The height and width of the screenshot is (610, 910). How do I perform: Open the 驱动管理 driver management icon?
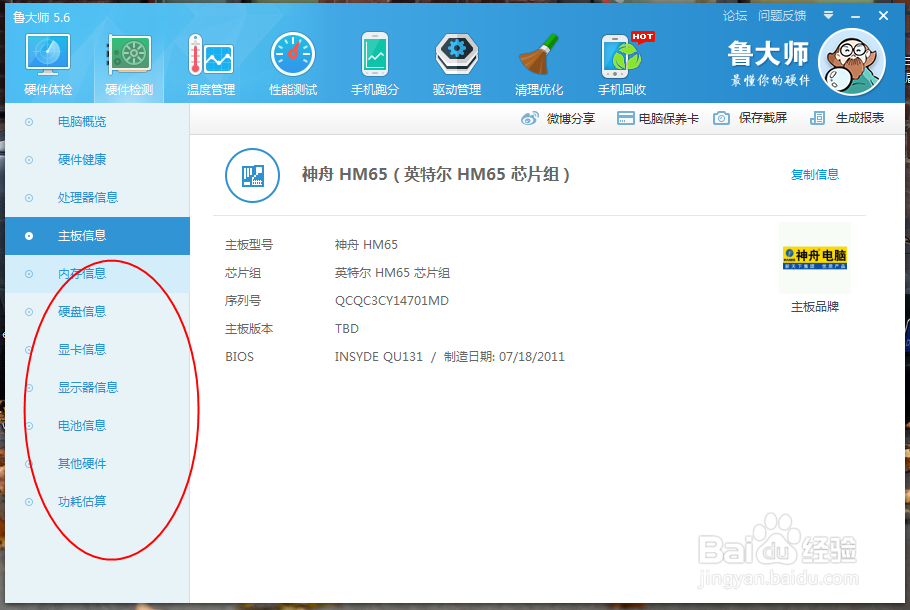tap(457, 55)
